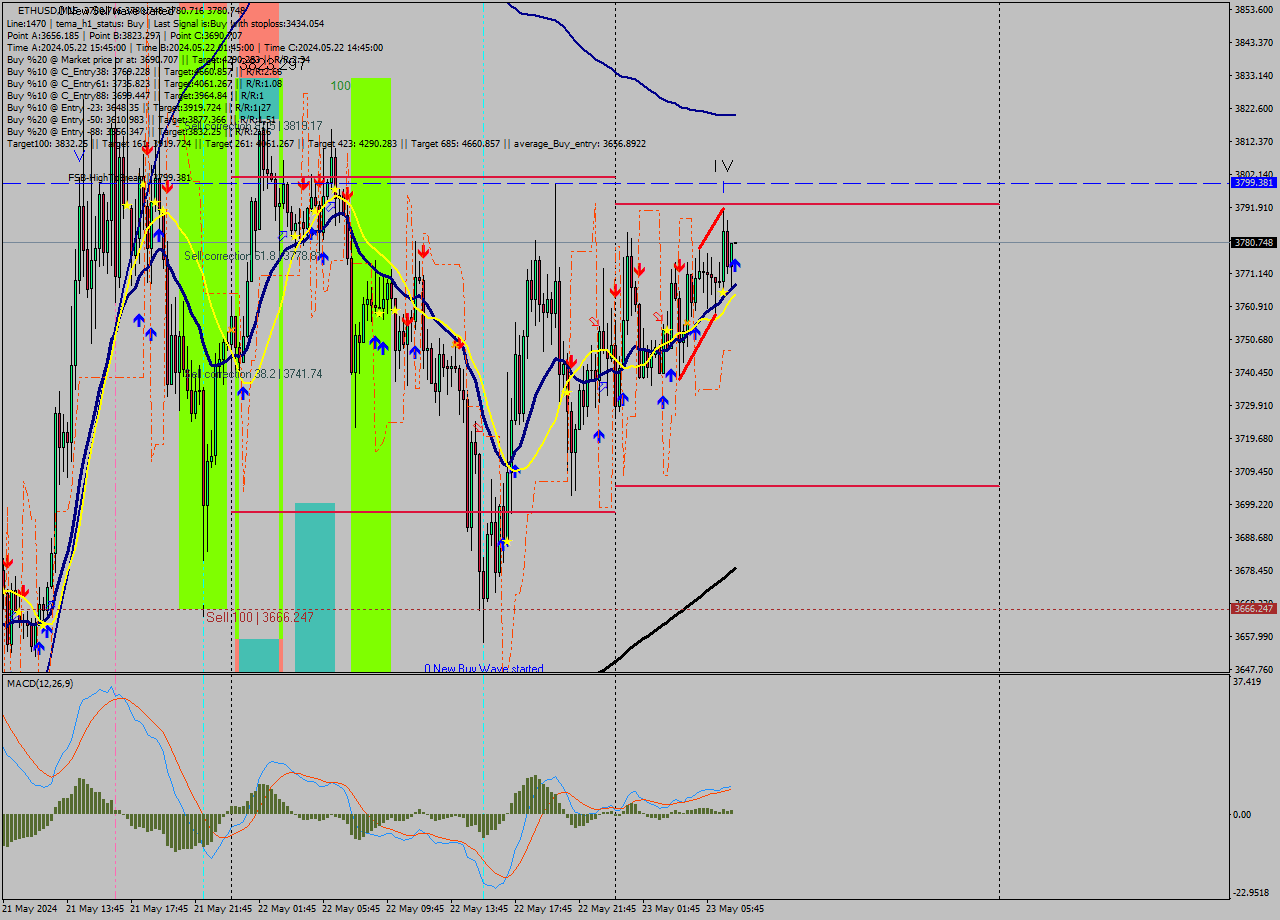Image resolution: width=1280 pixels, height=920 pixels.
Task: Click the blue buy arrow below the 23 May 01:45 candles
Action: 663,400
